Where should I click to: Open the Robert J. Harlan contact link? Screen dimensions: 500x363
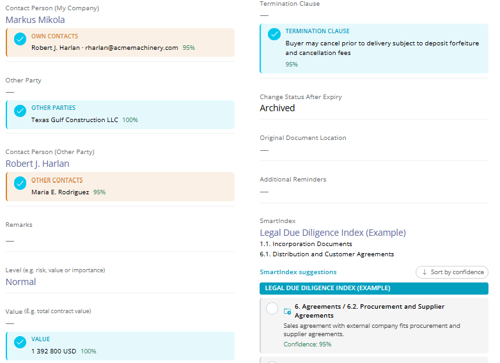(x=37, y=164)
